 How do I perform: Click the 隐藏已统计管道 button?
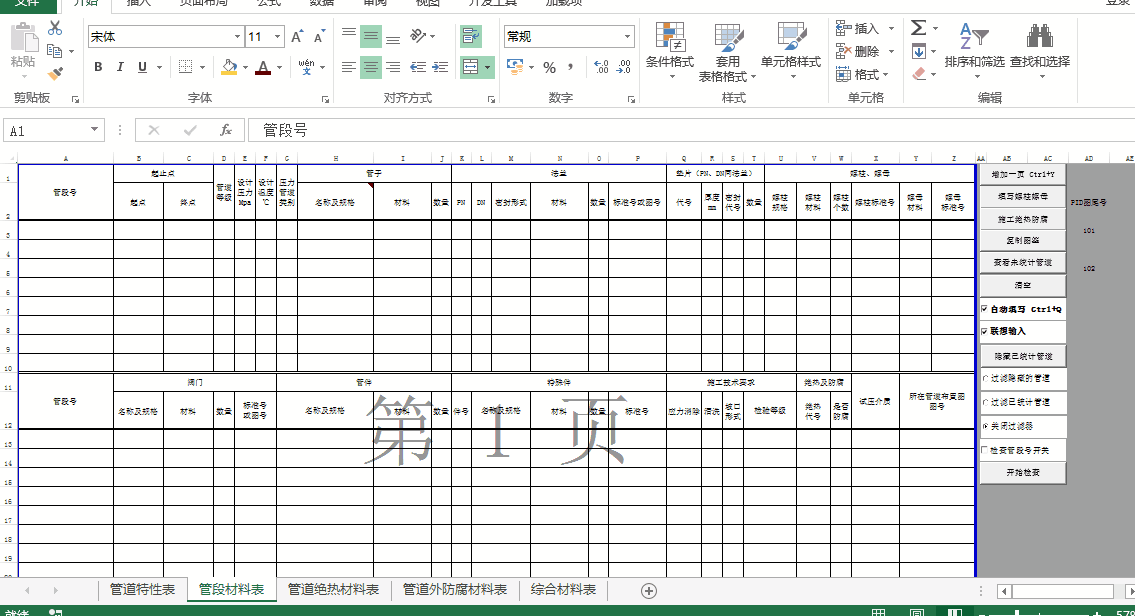point(1022,356)
